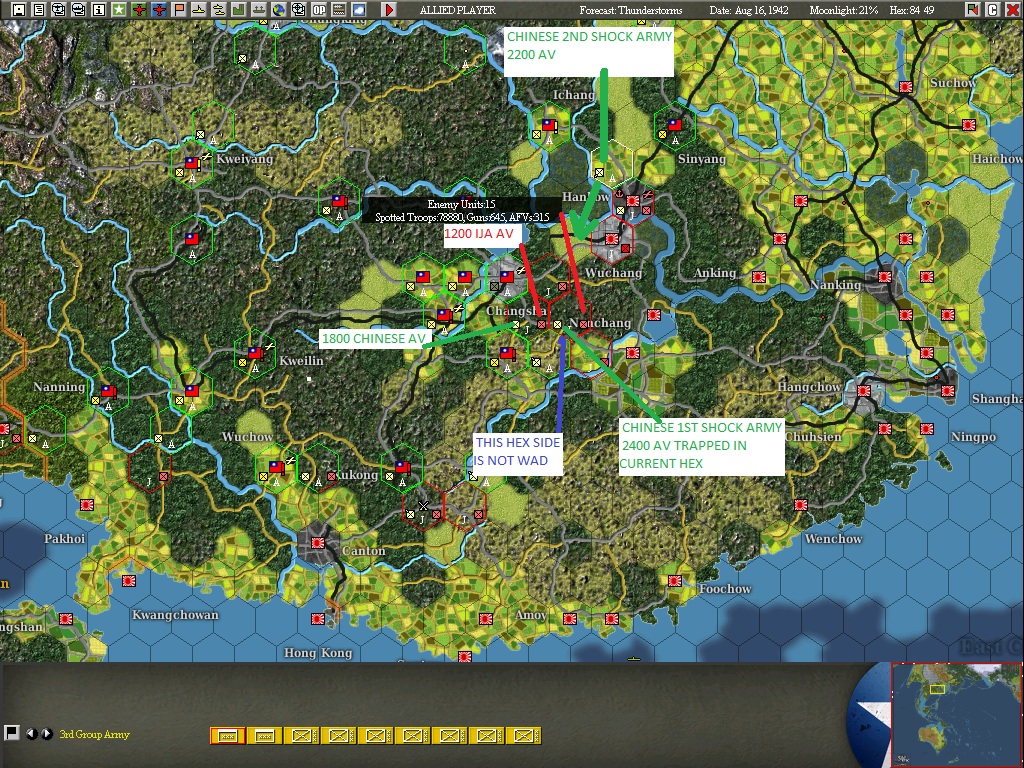
Task: Click the Amoy city label
Action: click(530, 615)
